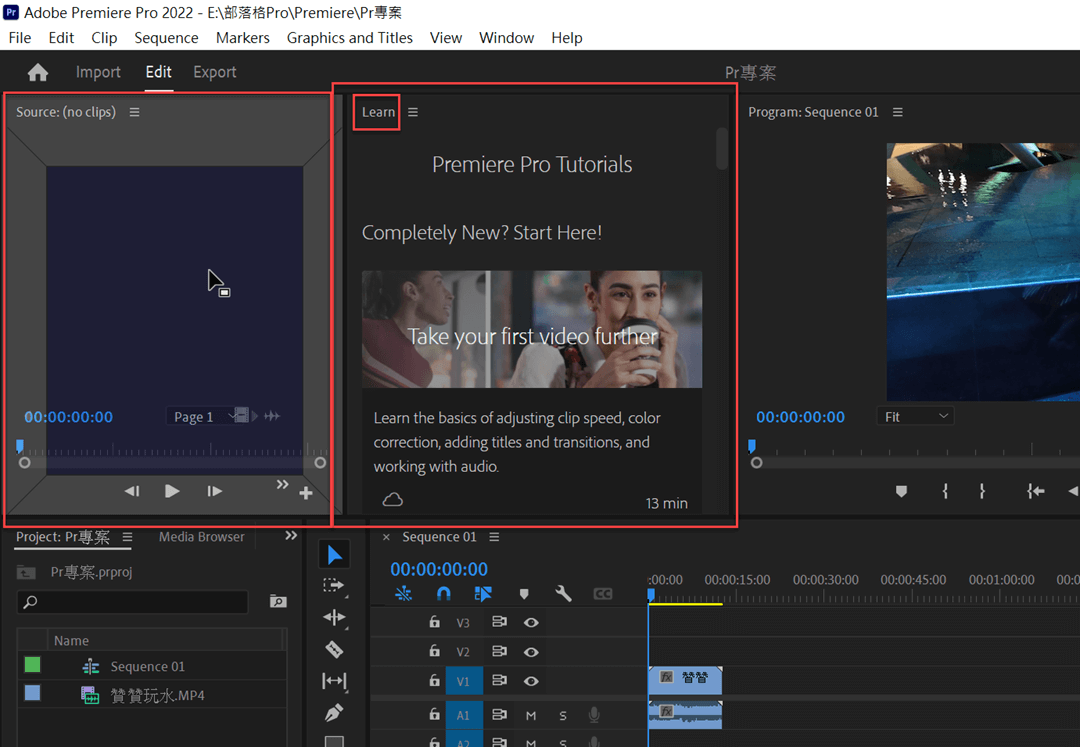
Task: Expand hidden Project panel tabs chevron
Action: (291, 536)
